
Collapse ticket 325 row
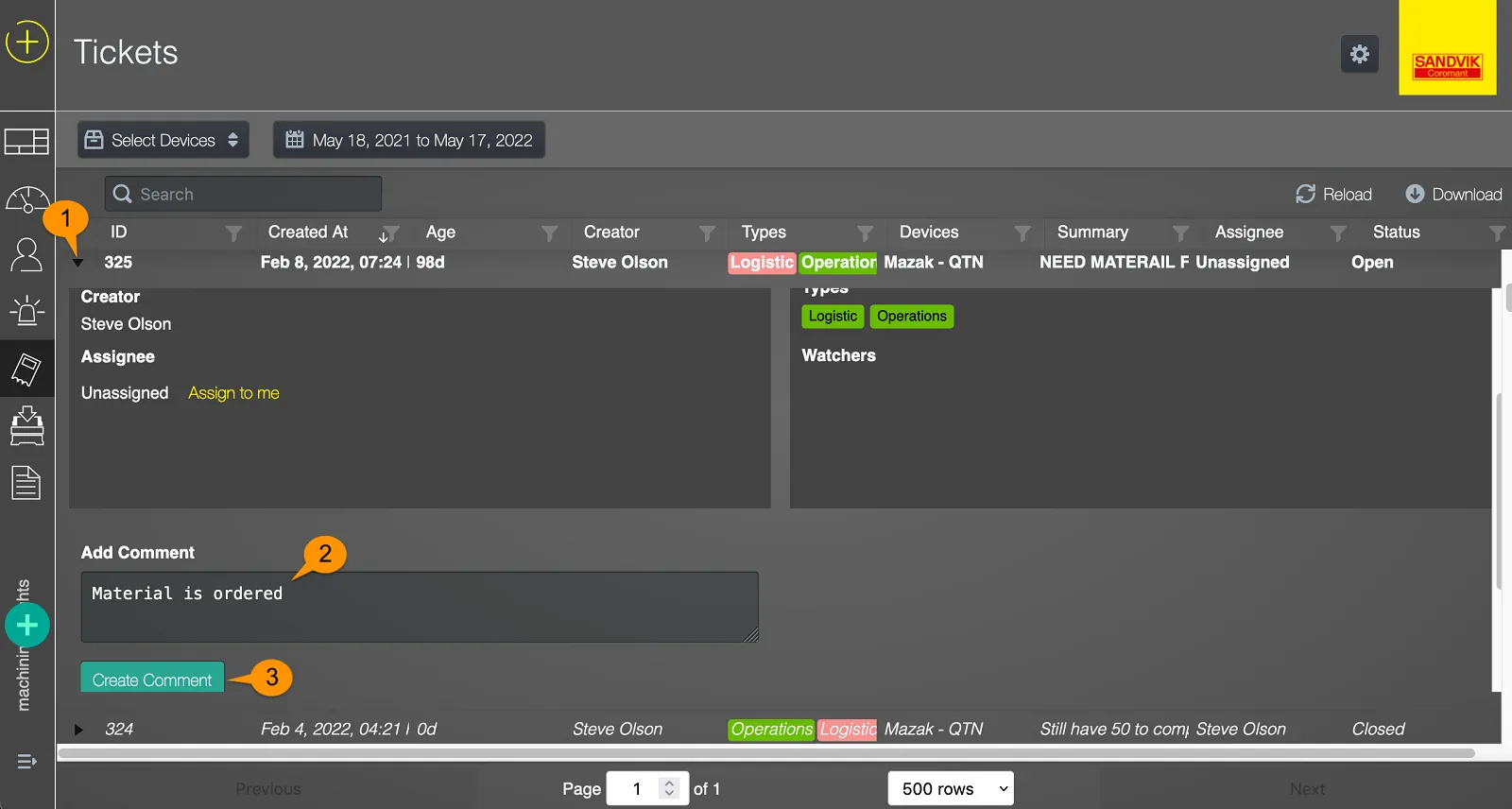tap(78, 263)
